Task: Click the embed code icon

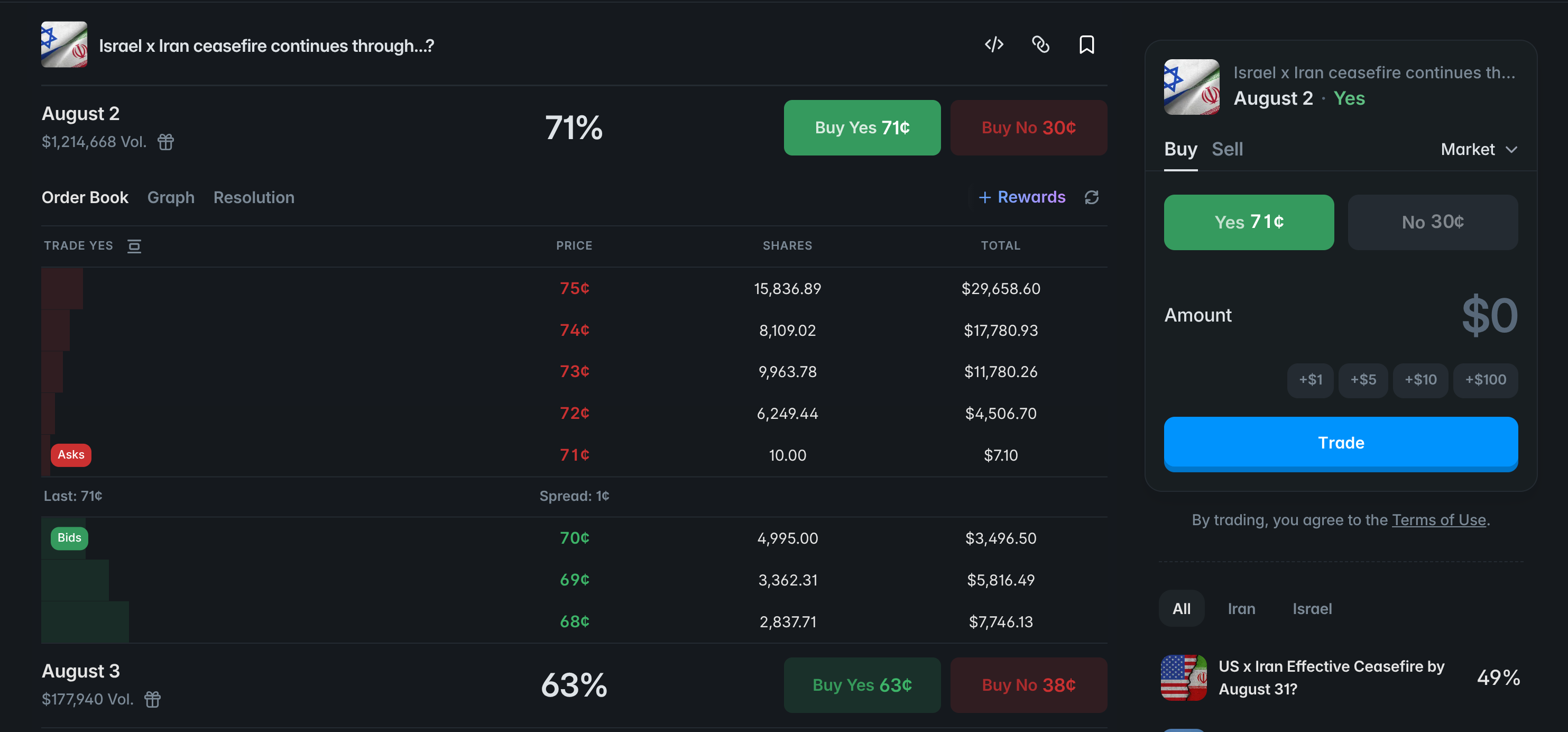Action: point(994,44)
